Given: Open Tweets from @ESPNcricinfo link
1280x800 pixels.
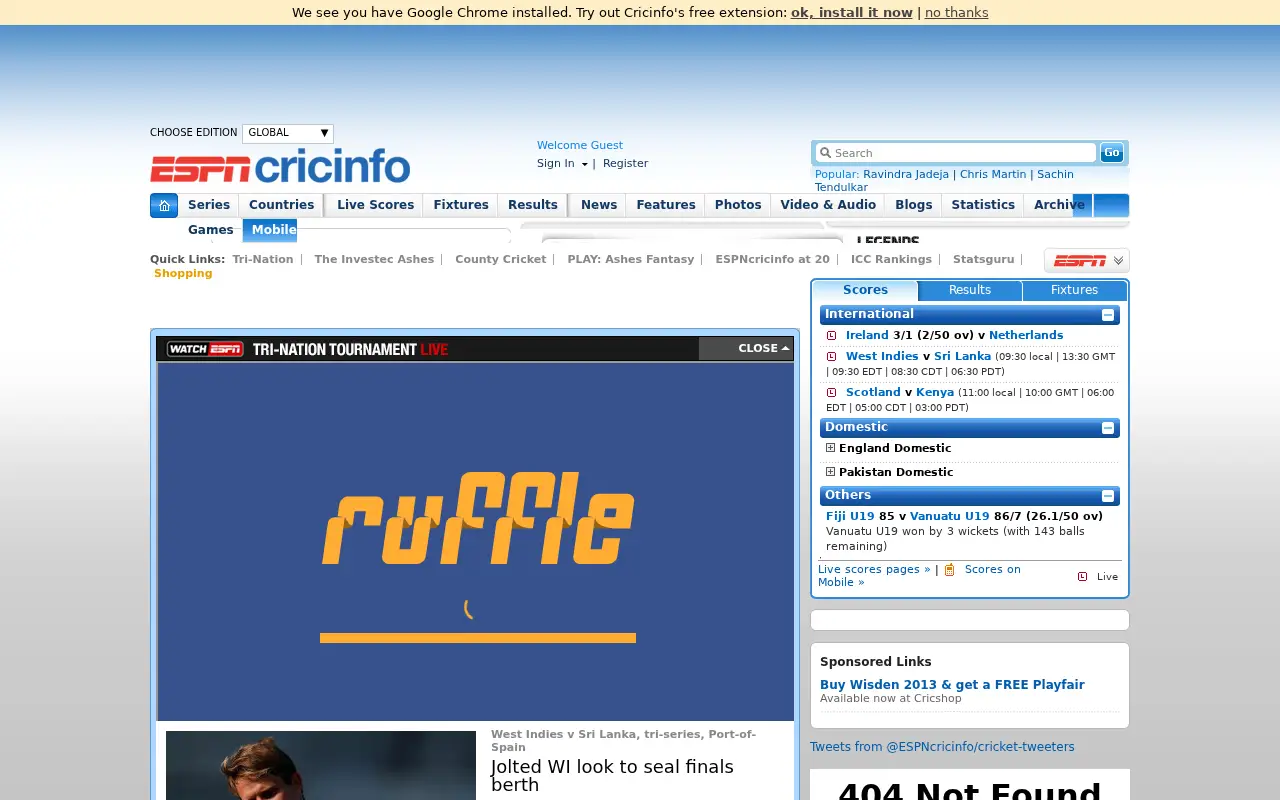Looking at the screenshot, I should click(x=942, y=747).
